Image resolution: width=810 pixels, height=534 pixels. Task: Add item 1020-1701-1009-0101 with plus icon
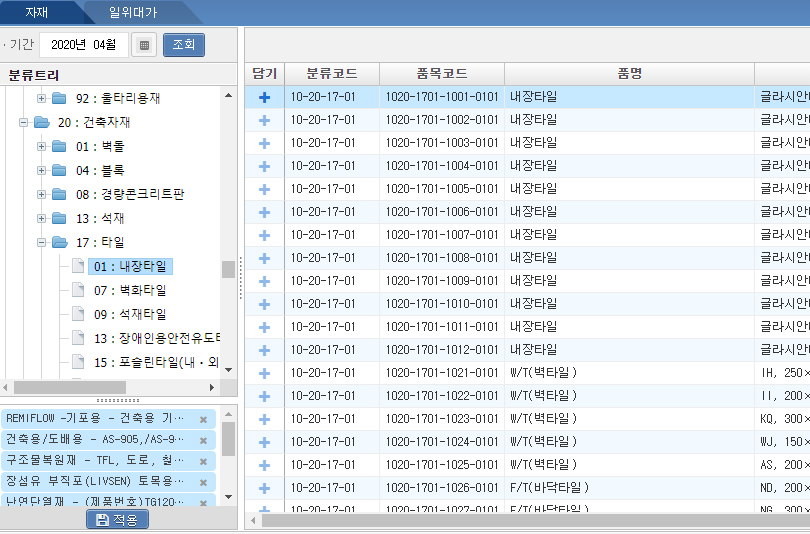264,281
